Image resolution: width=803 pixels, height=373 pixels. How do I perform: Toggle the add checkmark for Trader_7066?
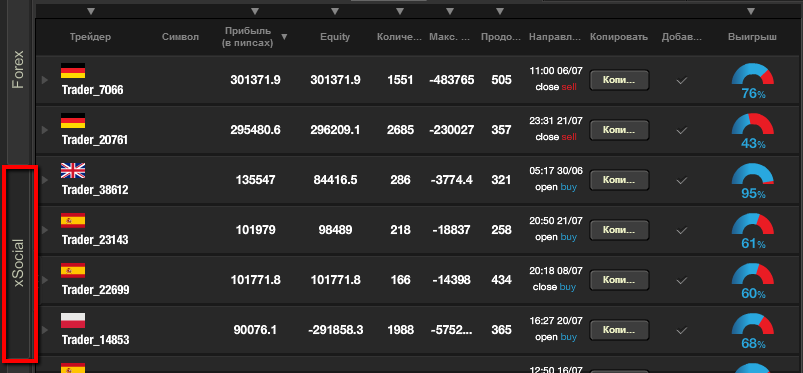point(681,80)
